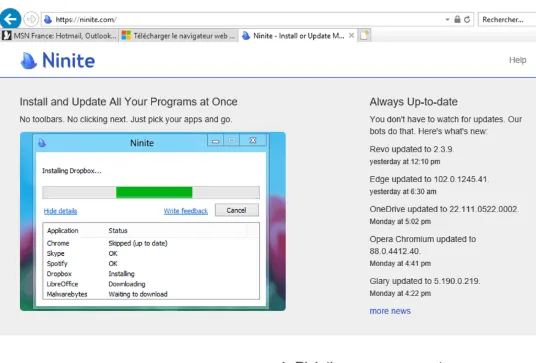Click the Ninite window title bar icon
Image resolution: width=536 pixels, height=363 pixels.
(42, 143)
